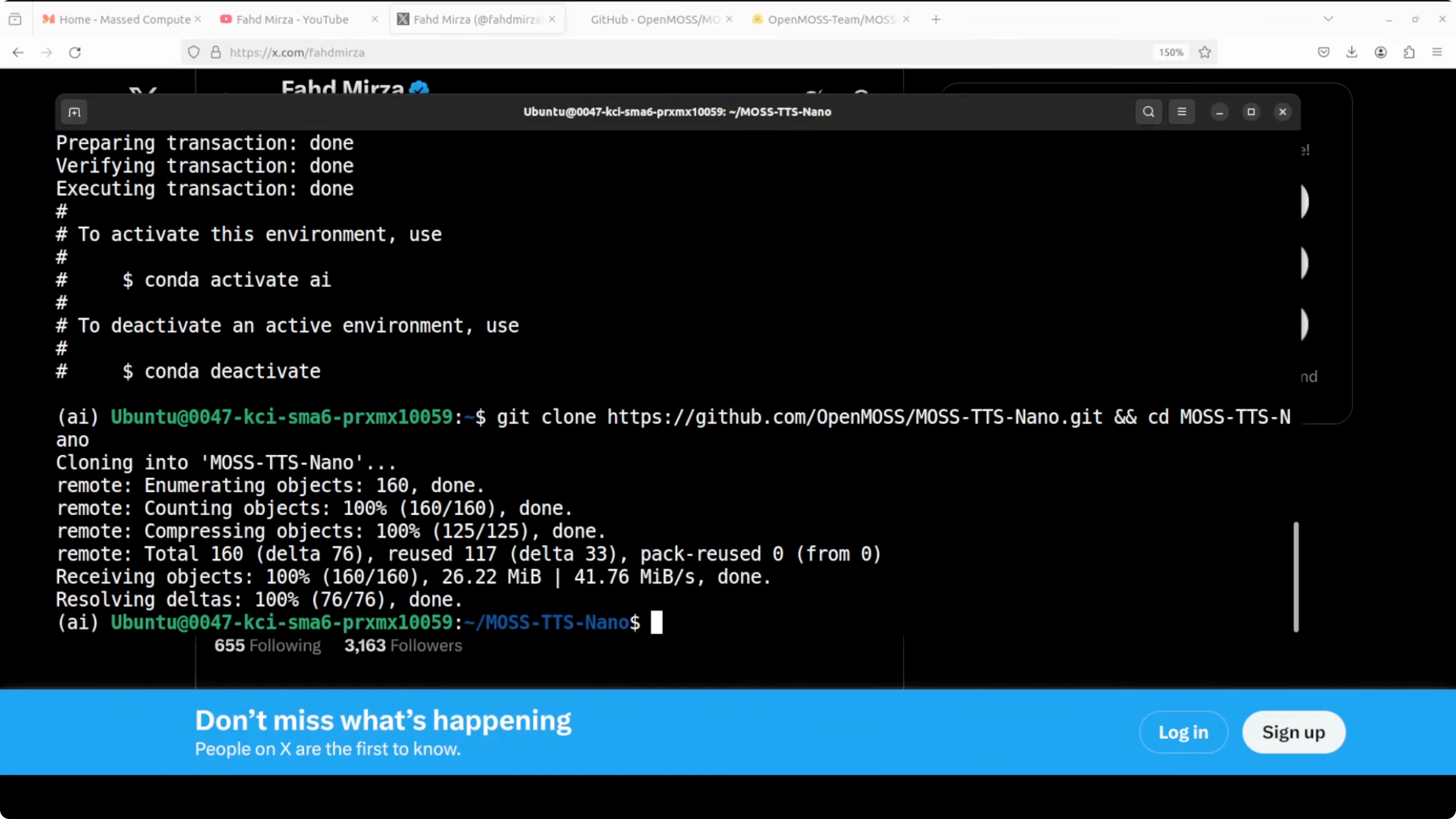Open the site security lock info
This screenshot has height=819, width=1456.
point(215,52)
